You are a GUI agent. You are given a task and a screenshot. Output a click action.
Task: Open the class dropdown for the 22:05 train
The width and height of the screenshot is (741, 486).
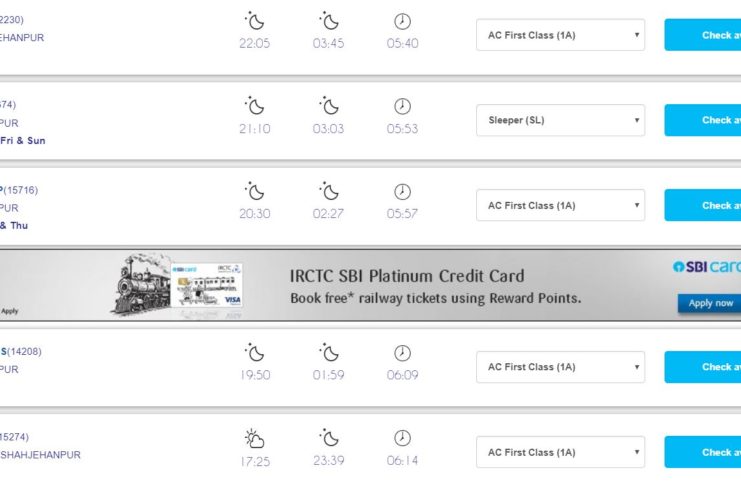pos(560,35)
